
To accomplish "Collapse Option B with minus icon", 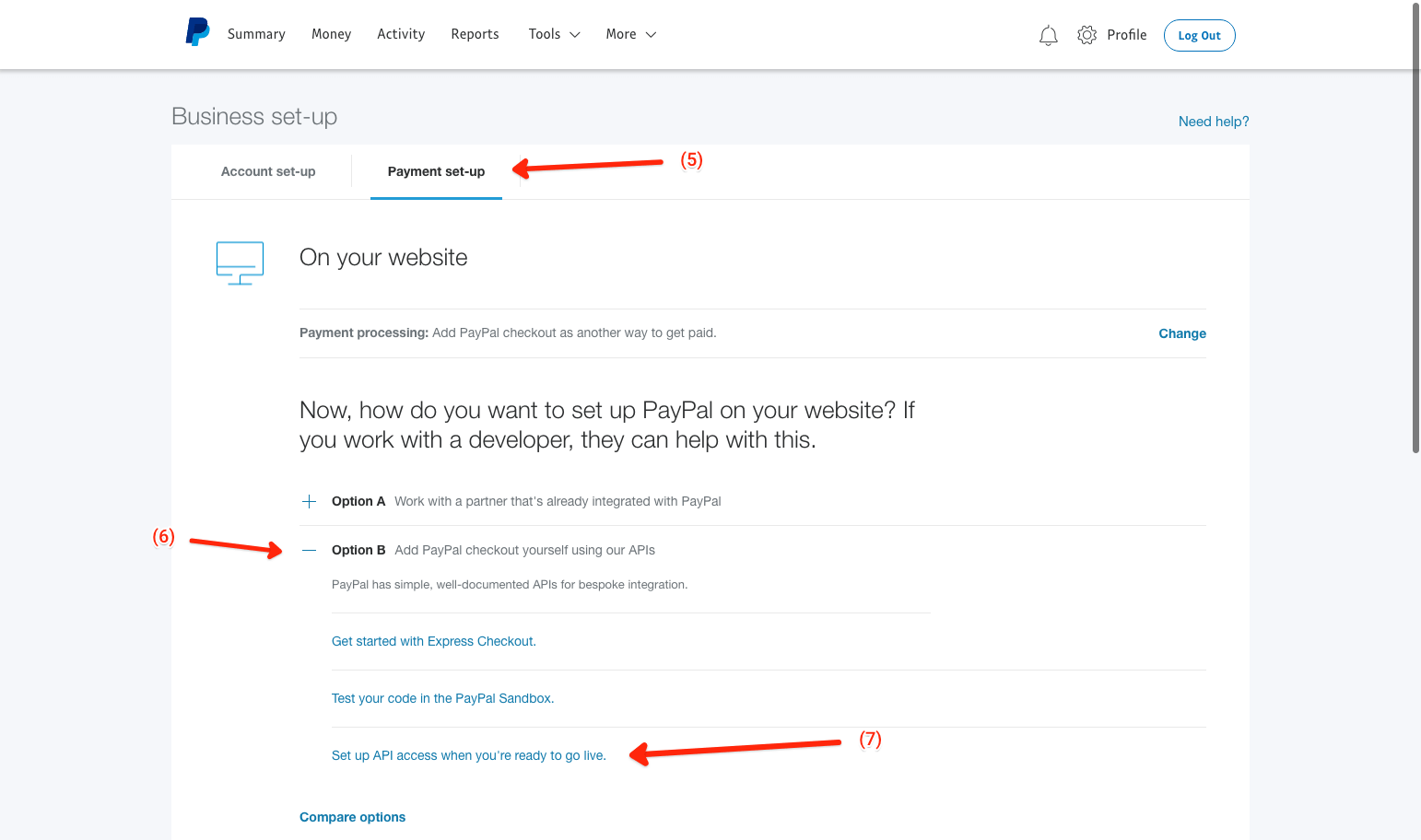I will click(310, 550).
